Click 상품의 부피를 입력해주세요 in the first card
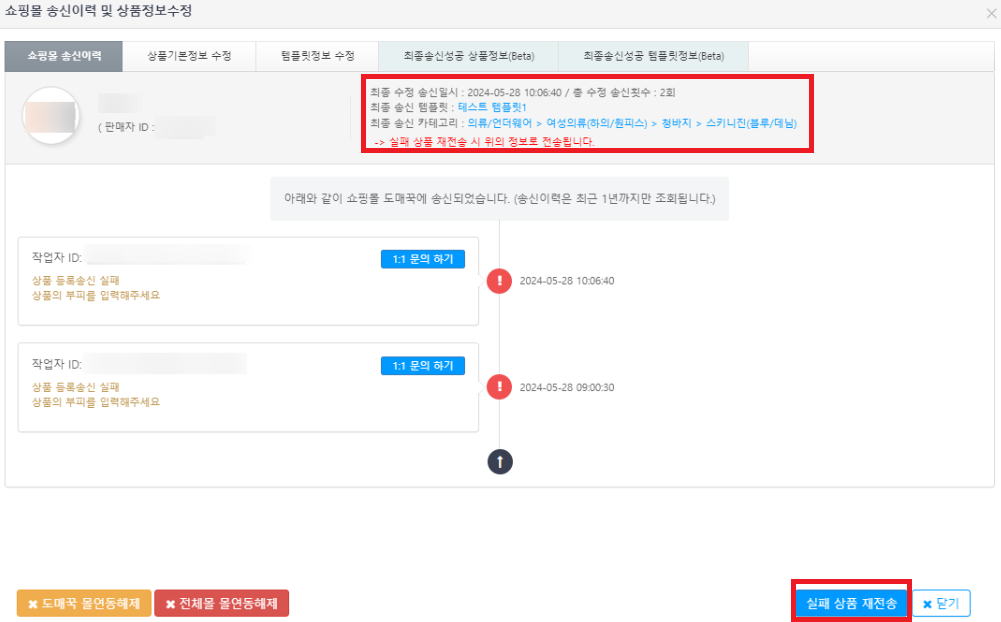 (96, 296)
